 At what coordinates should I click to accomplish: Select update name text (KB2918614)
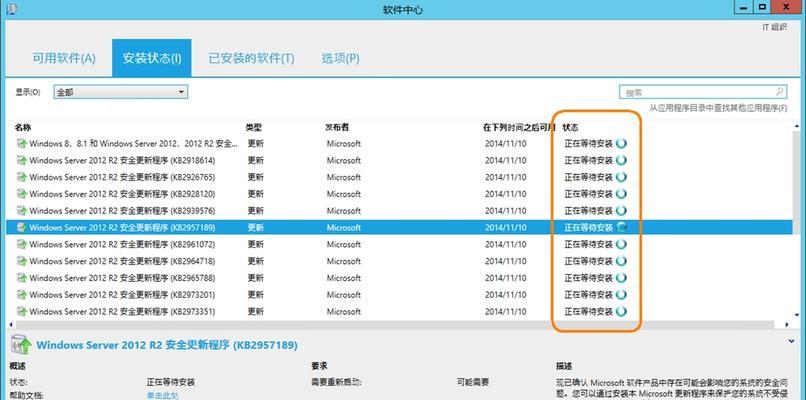[x=122, y=160]
